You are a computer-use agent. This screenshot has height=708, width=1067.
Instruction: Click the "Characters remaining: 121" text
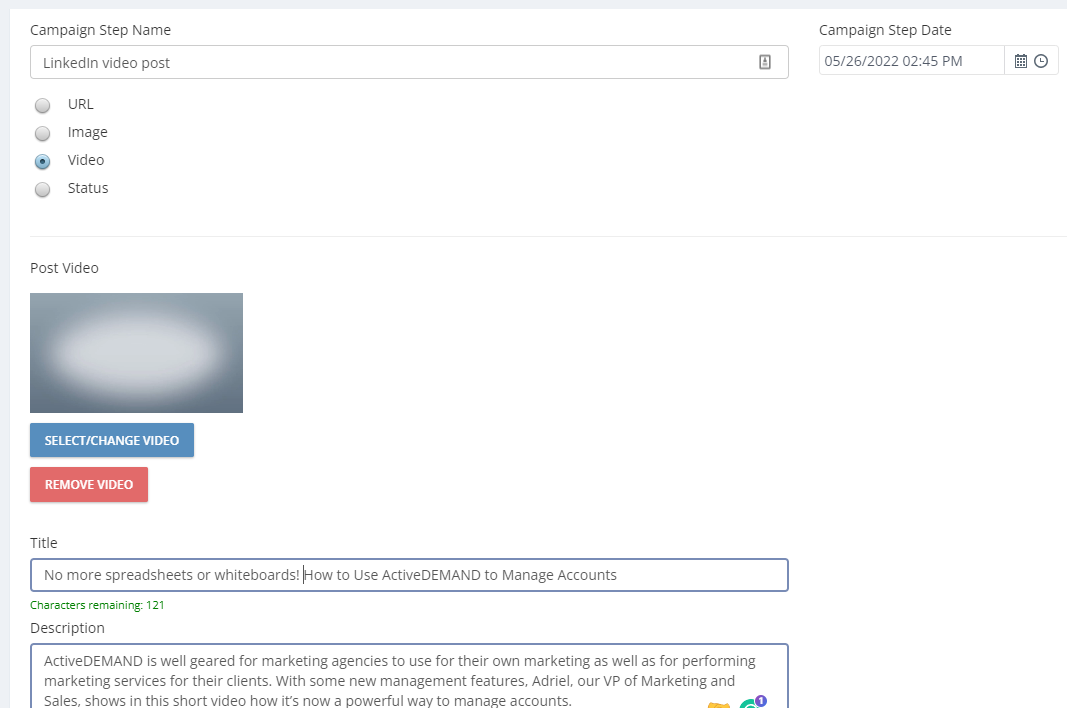tap(97, 605)
